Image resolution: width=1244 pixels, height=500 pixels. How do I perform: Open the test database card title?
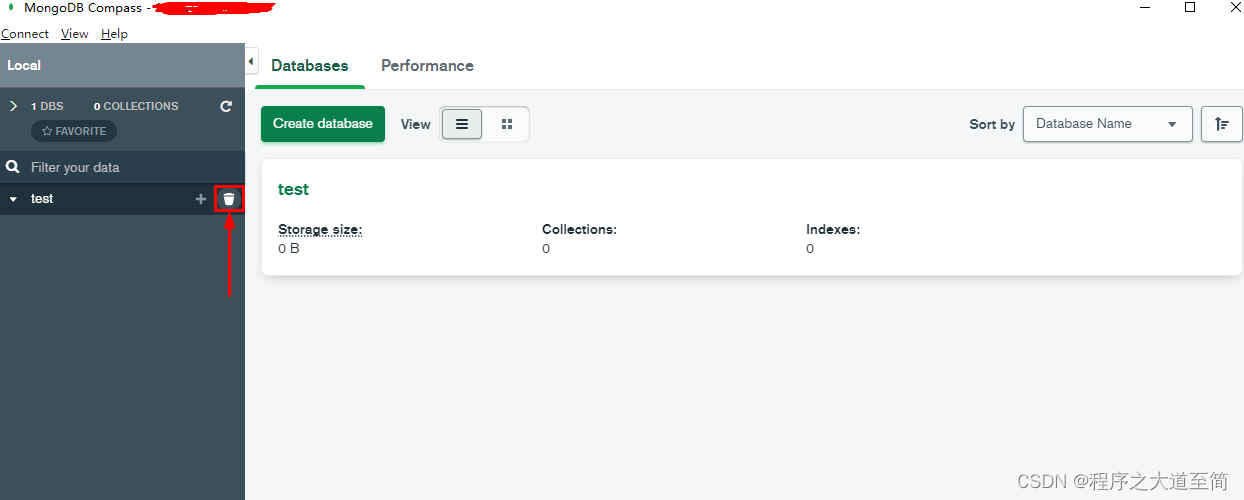click(x=293, y=189)
